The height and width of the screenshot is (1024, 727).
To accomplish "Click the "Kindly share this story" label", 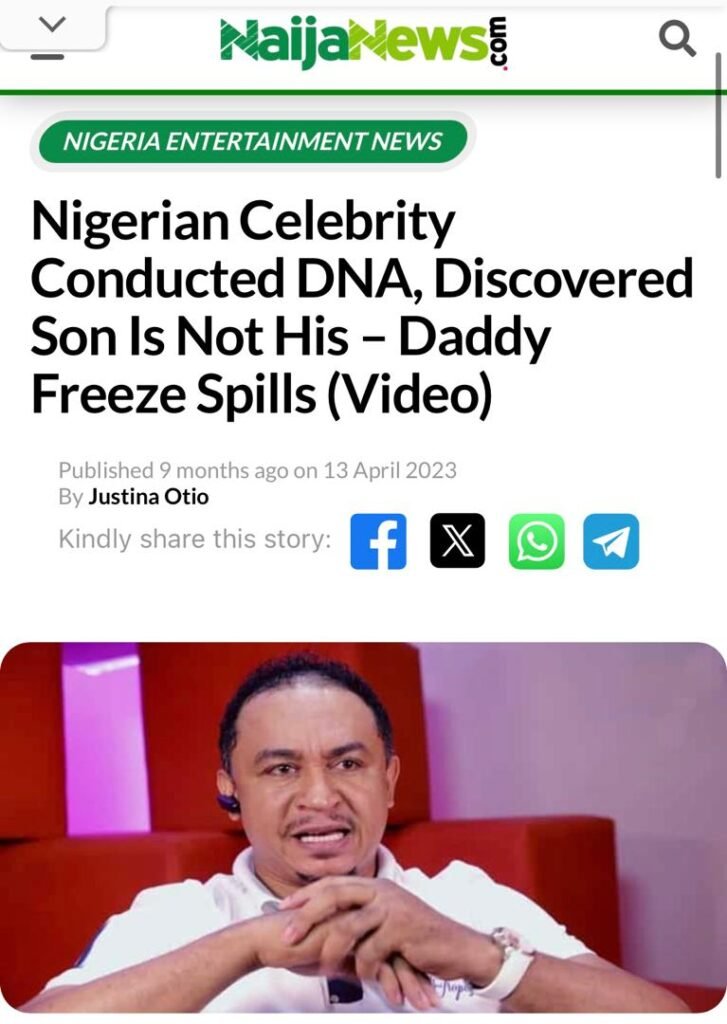I will pyautogui.click(x=194, y=539).
